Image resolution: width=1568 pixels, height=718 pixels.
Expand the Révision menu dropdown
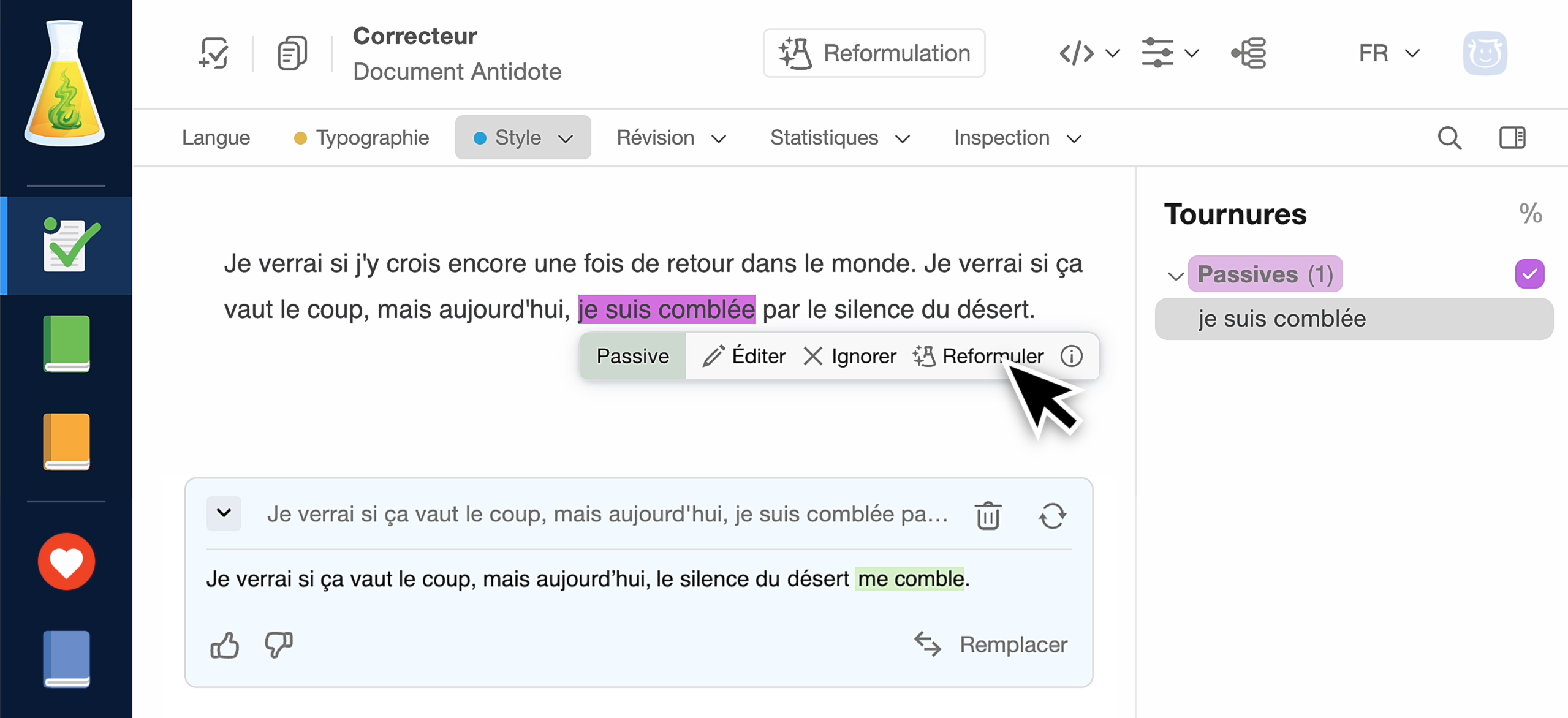click(671, 137)
